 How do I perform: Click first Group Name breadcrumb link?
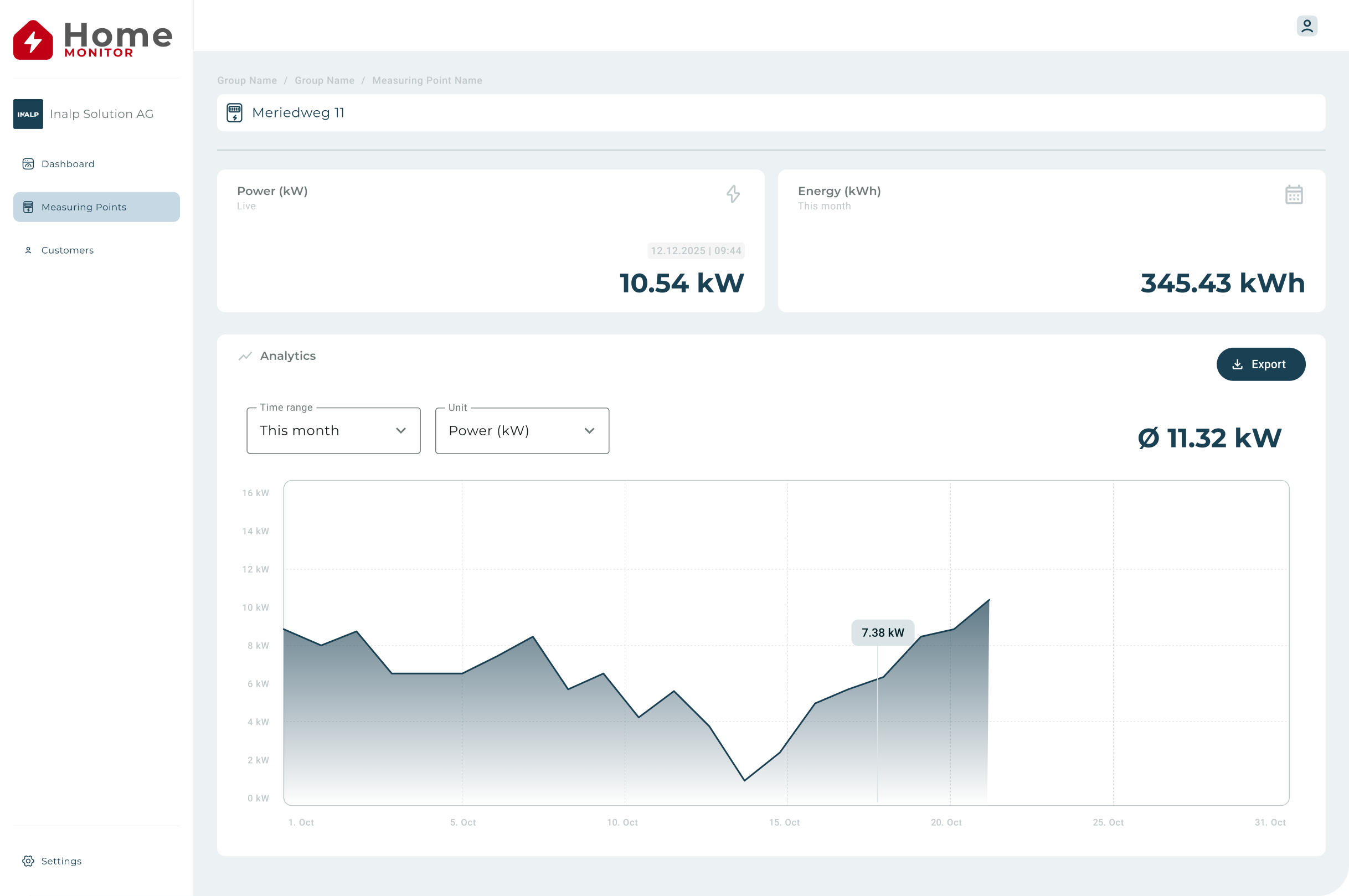247,80
